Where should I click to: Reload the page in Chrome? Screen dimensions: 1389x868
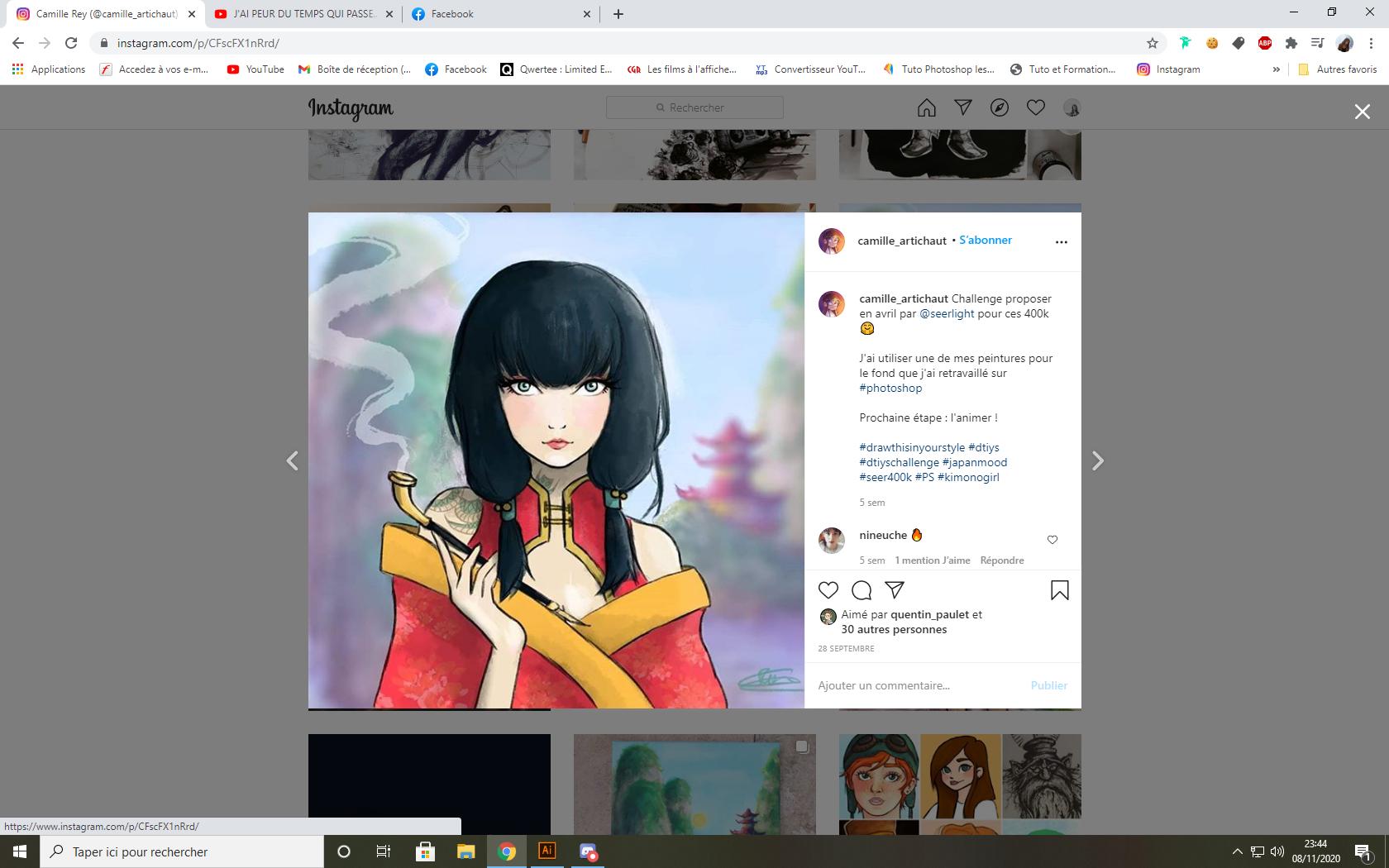tap(71, 43)
